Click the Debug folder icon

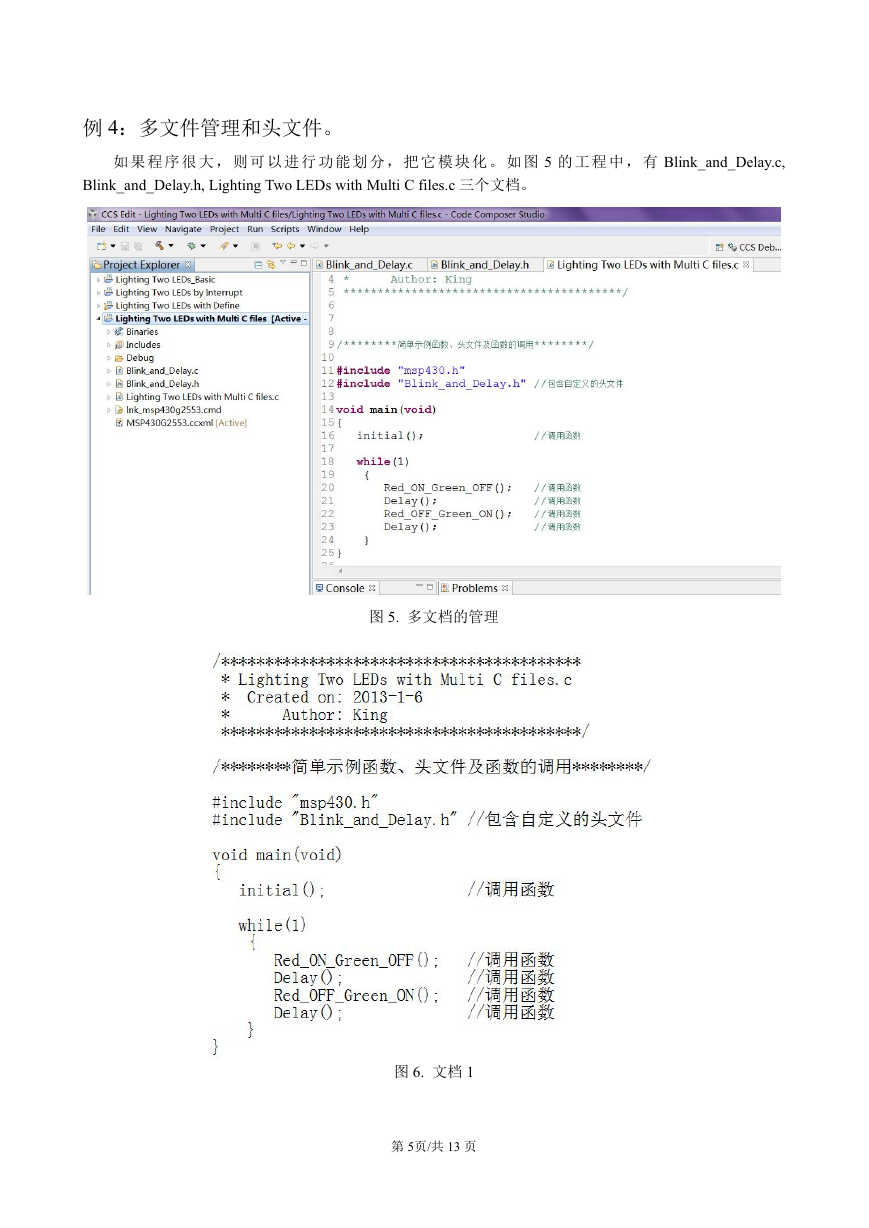pyautogui.click(x=119, y=358)
